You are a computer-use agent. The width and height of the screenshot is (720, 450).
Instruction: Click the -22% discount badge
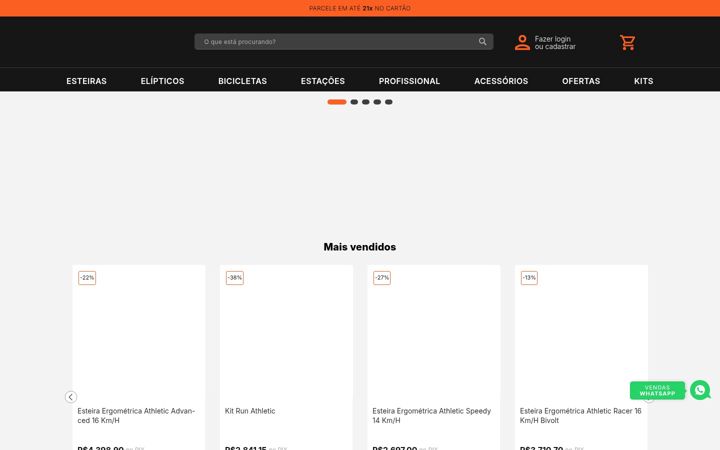[87, 278]
